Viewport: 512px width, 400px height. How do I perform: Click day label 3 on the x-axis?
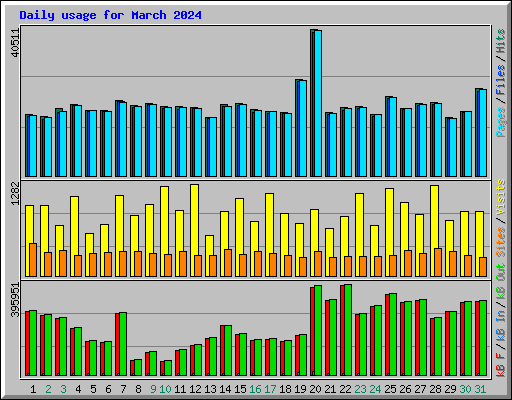point(63,389)
